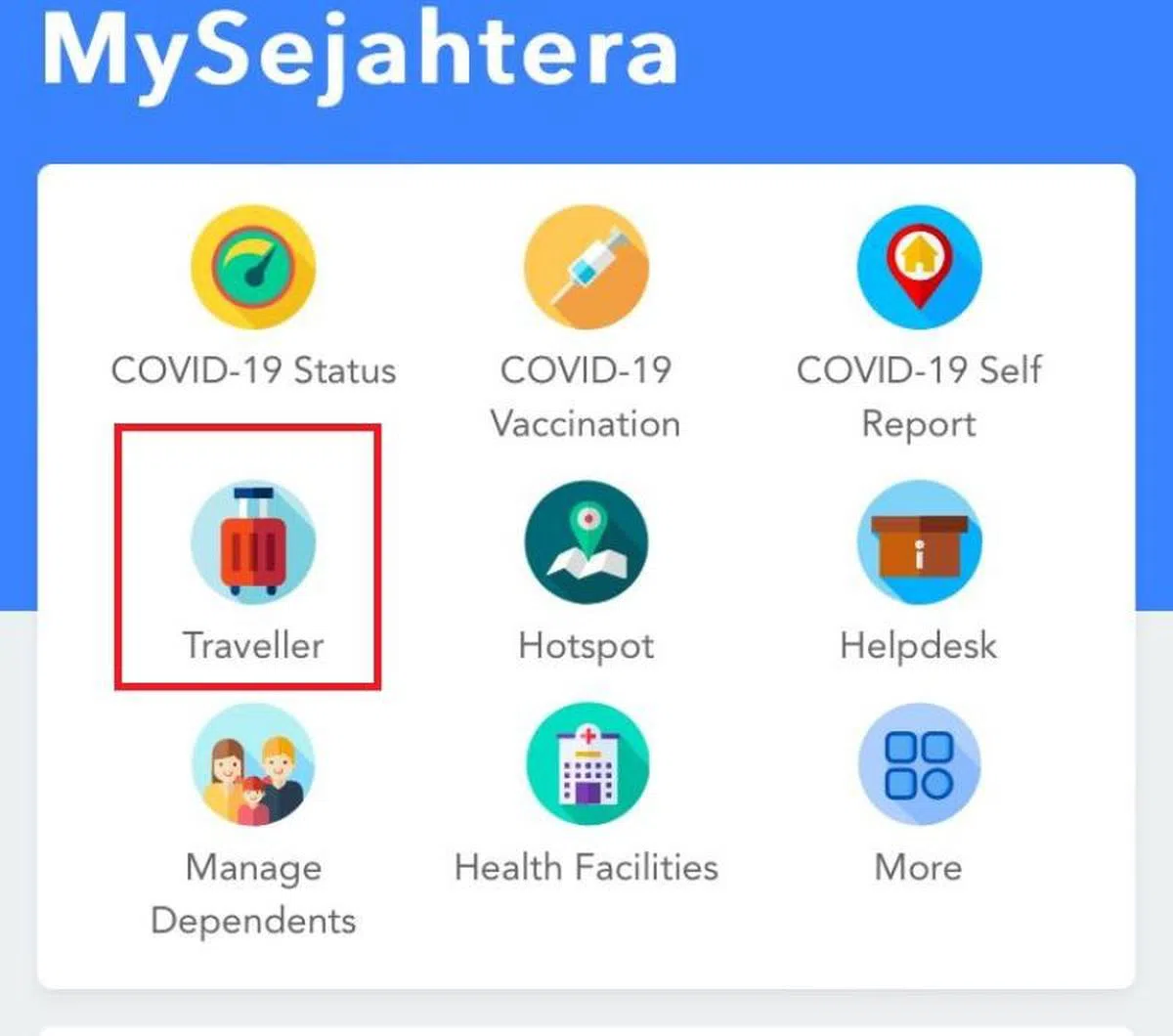Open the Self Report home-pin icon
The image size is (1173, 1036).
[x=919, y=267]
